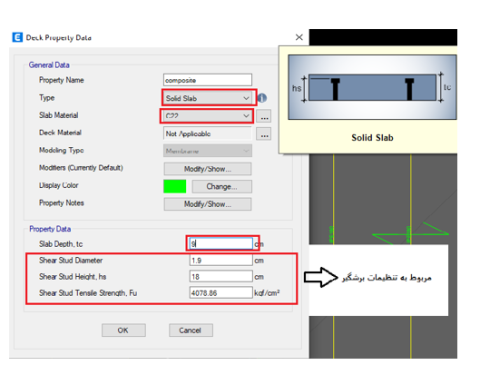The height and width of the screenshot is (365, 480).
Task: Click the ETABS logo icon in title bar
Action: point(17,37)
